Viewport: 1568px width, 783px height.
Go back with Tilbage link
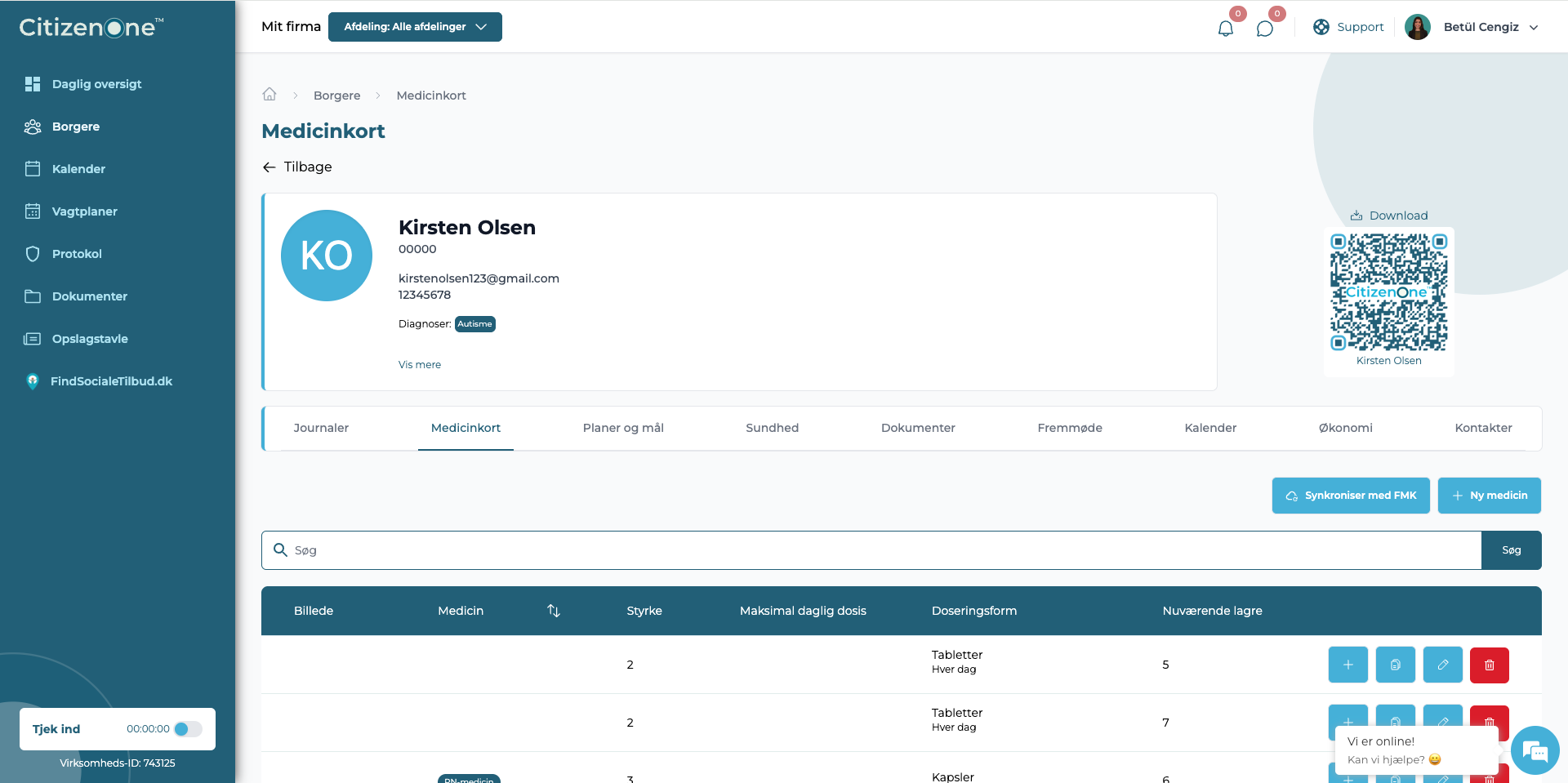tap(297, 167)
